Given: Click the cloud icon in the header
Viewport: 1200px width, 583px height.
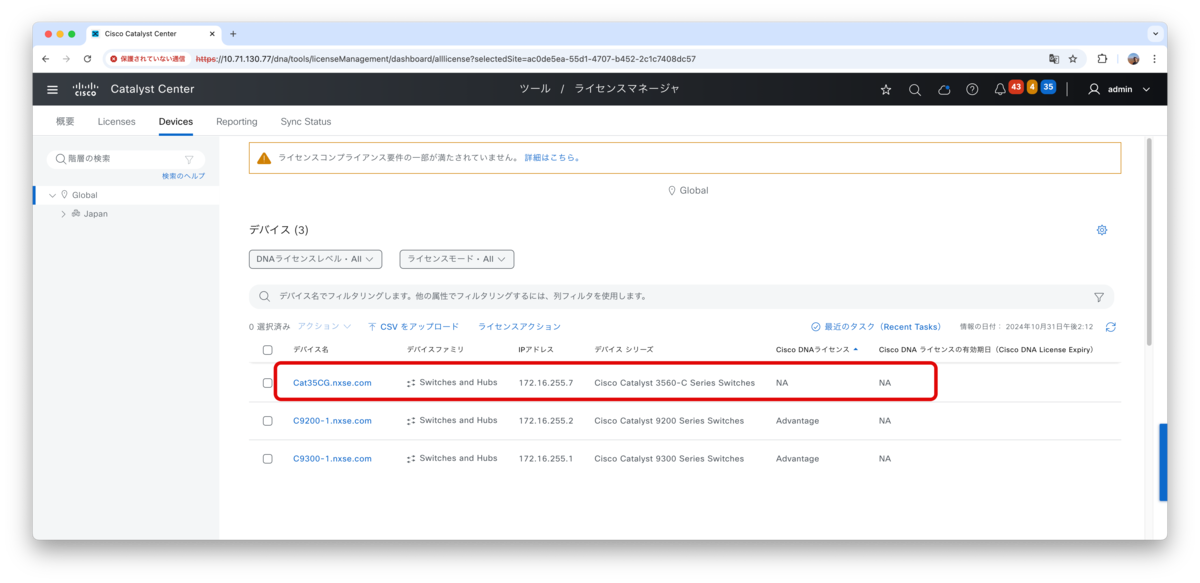Looking at the screenshot, I should [x=944, y=89].
